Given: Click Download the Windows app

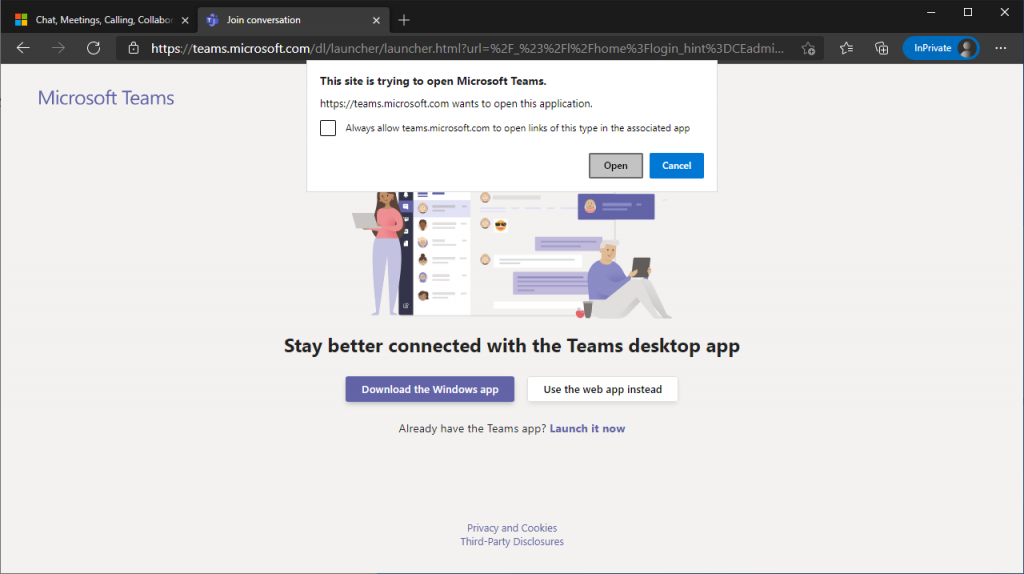Looking at the screenshot, I should (x=430, y=389).
